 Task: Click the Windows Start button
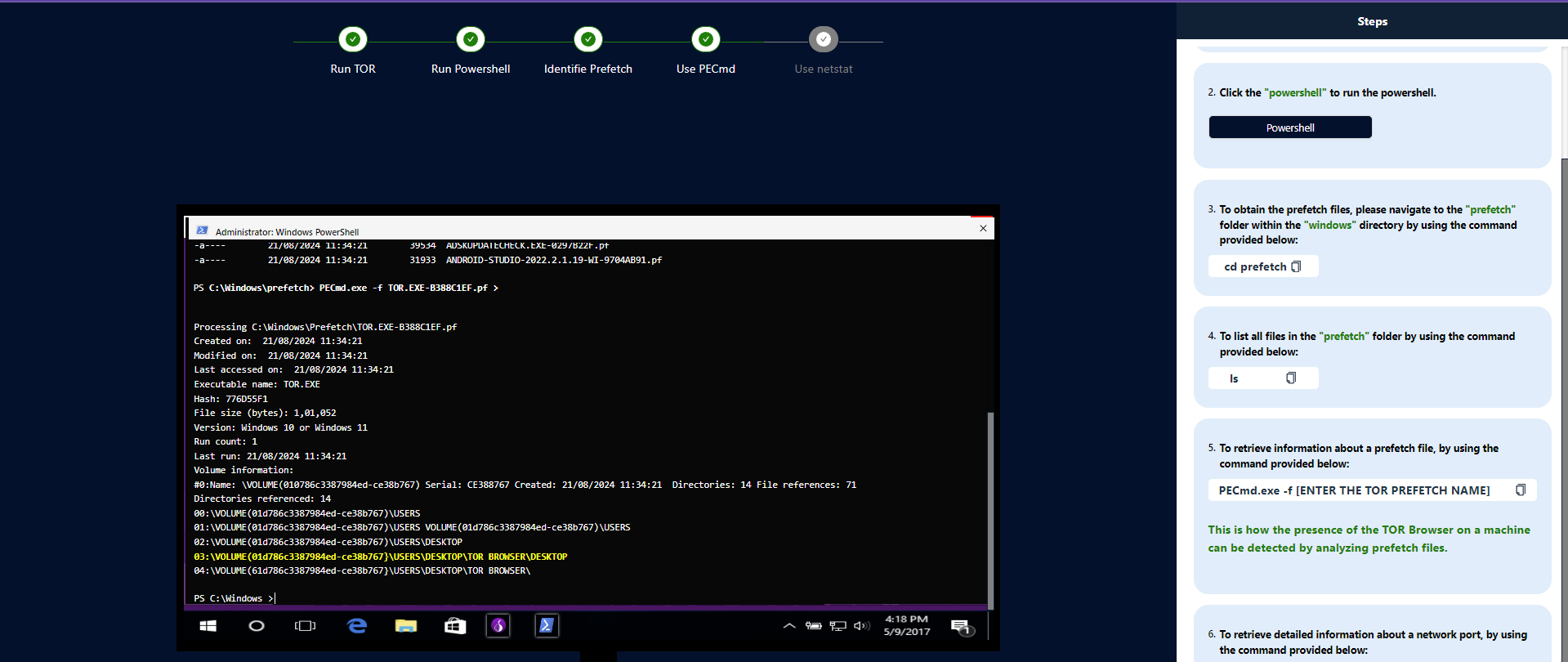[208, 626]
